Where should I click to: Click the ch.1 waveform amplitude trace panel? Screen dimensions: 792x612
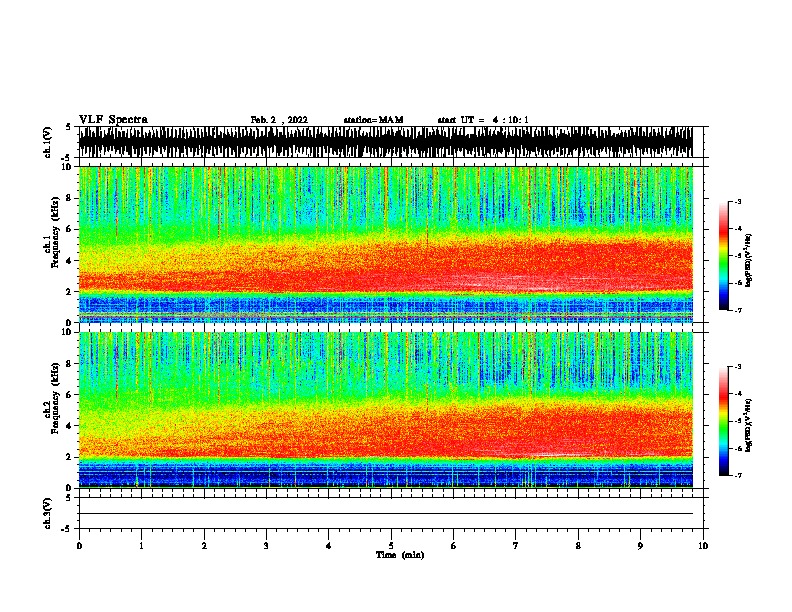(x=385, y=142)
